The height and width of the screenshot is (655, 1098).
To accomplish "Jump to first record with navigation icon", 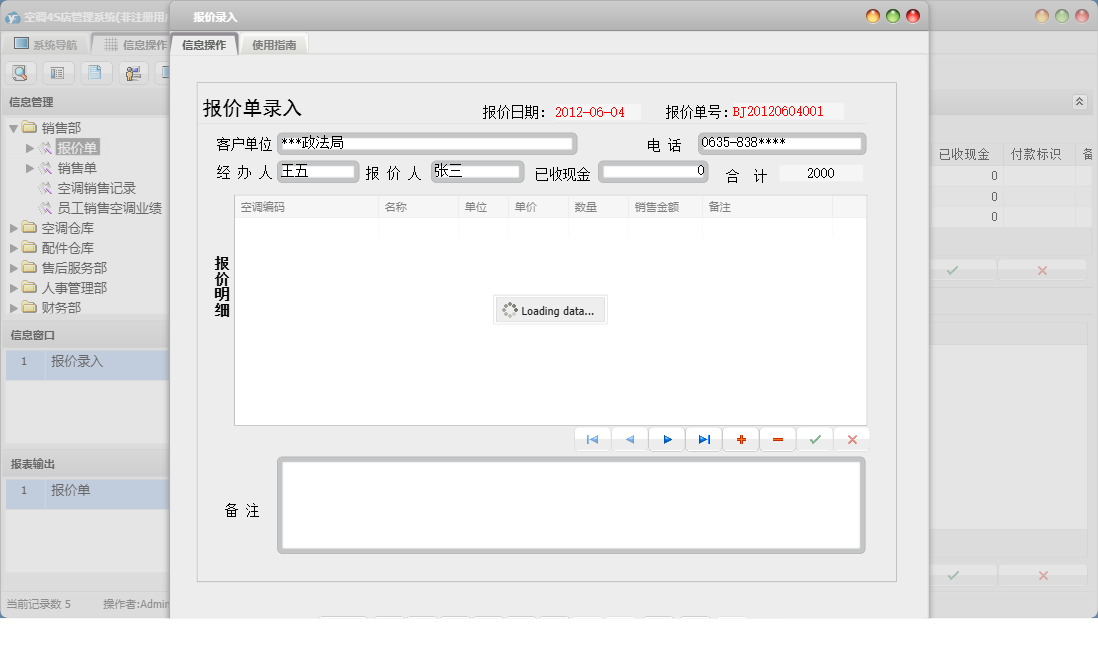I will coord(592,438).
